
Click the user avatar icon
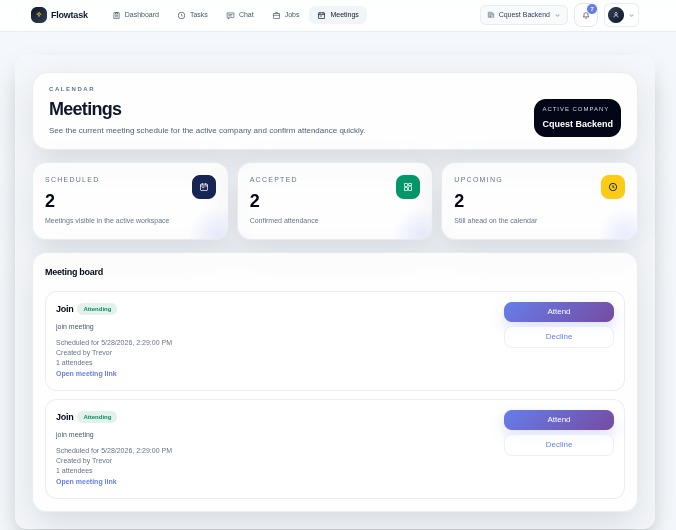616,15
